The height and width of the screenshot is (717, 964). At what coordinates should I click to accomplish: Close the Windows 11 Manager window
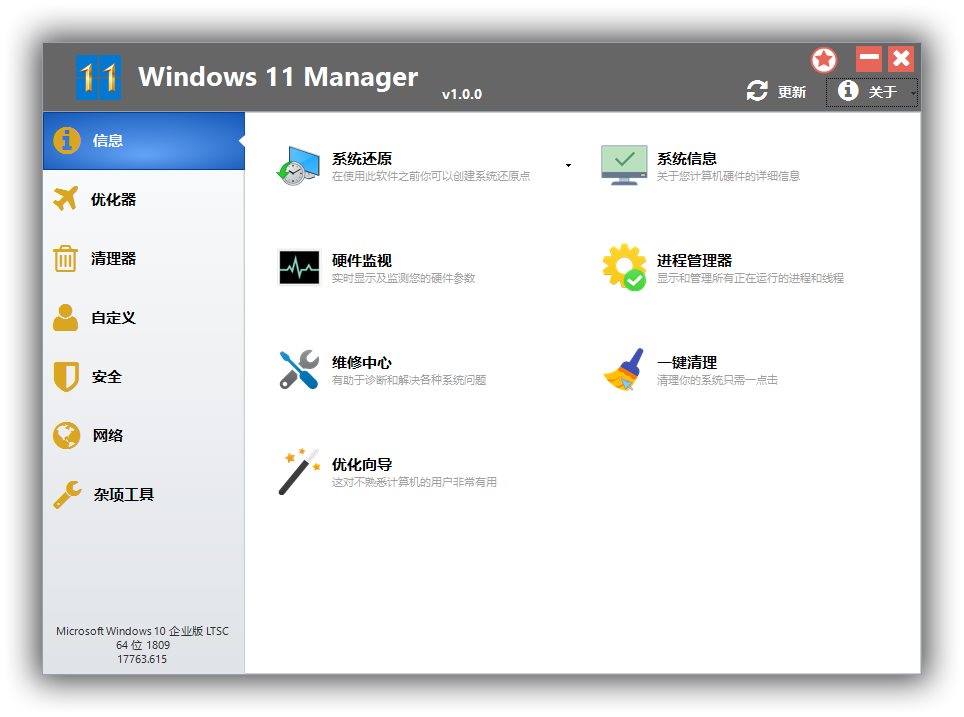[x=901, y=59]
